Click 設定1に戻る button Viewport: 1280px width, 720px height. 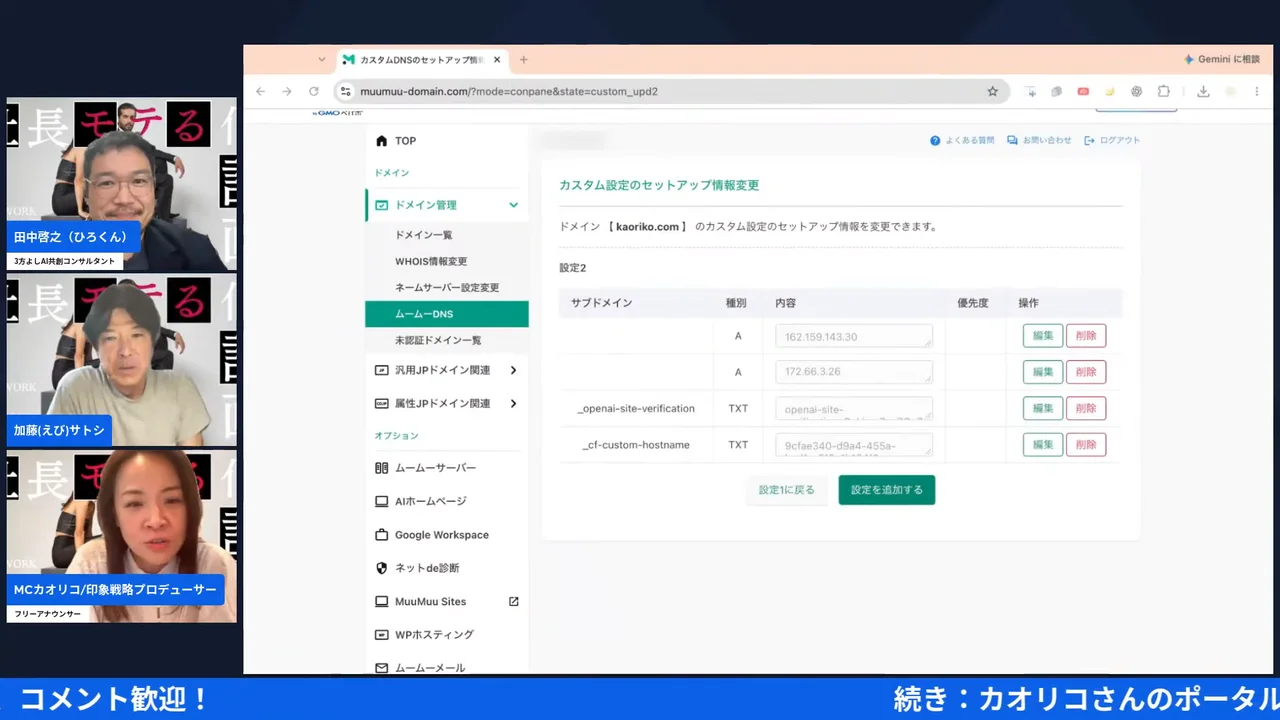click(x=787, y=490)
